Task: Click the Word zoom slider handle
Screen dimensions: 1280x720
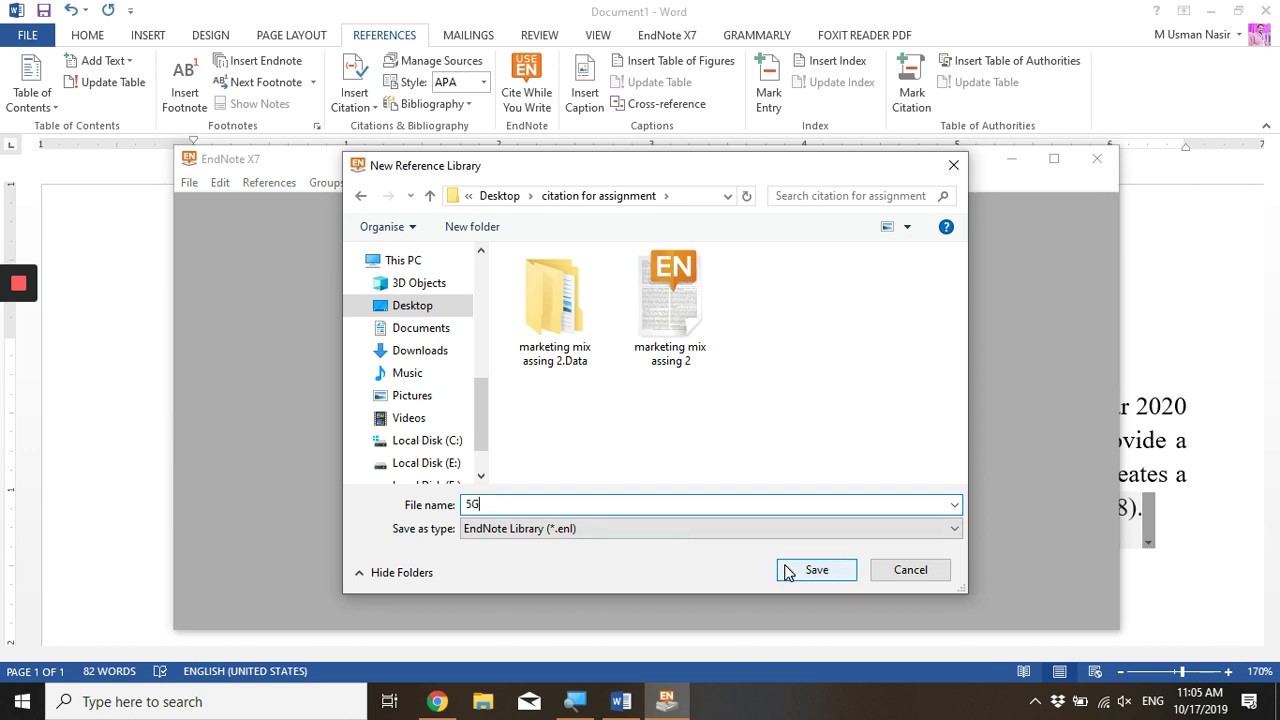Action: [x=1181, y=672]
